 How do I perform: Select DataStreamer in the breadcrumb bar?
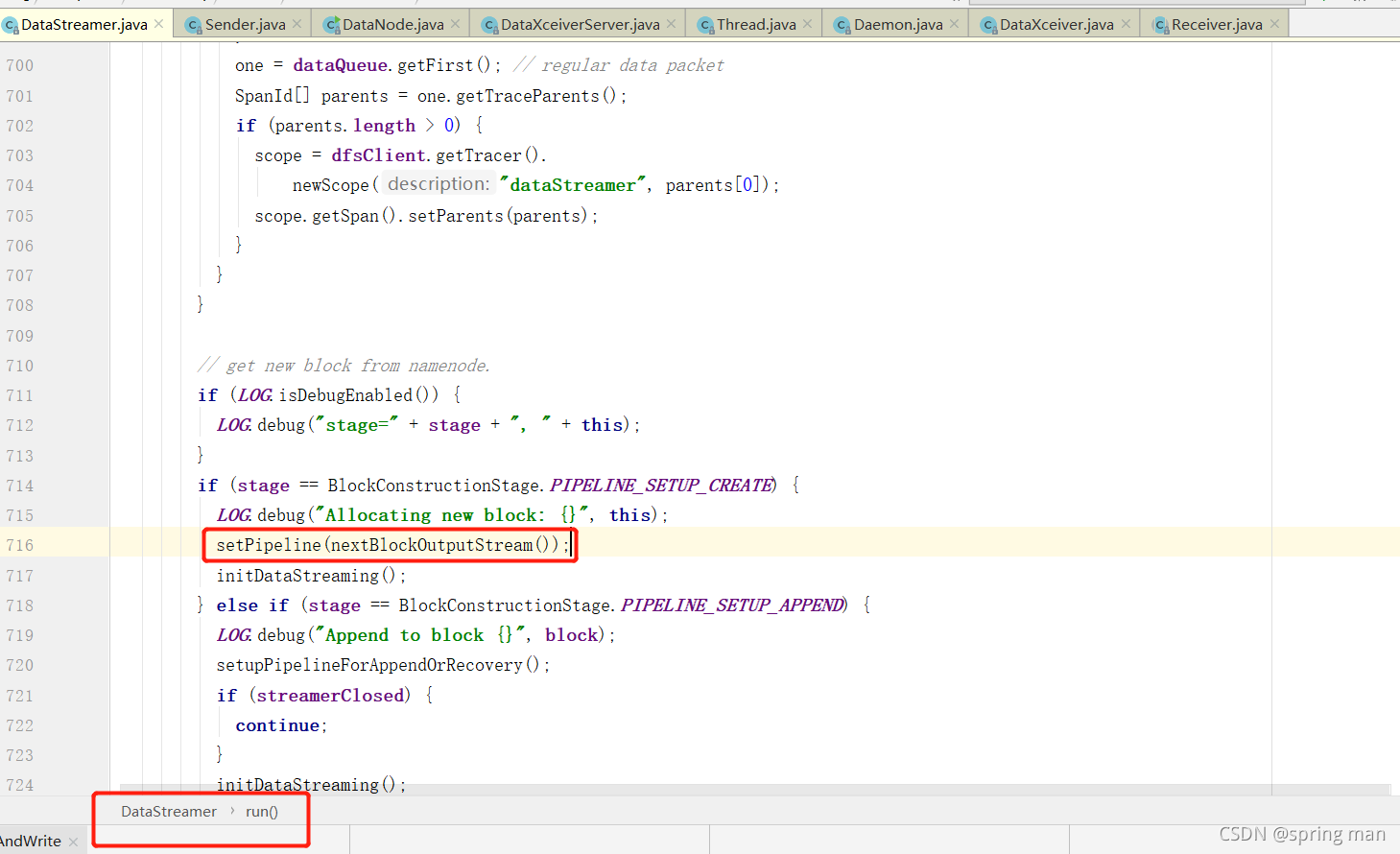coord(169,812)
